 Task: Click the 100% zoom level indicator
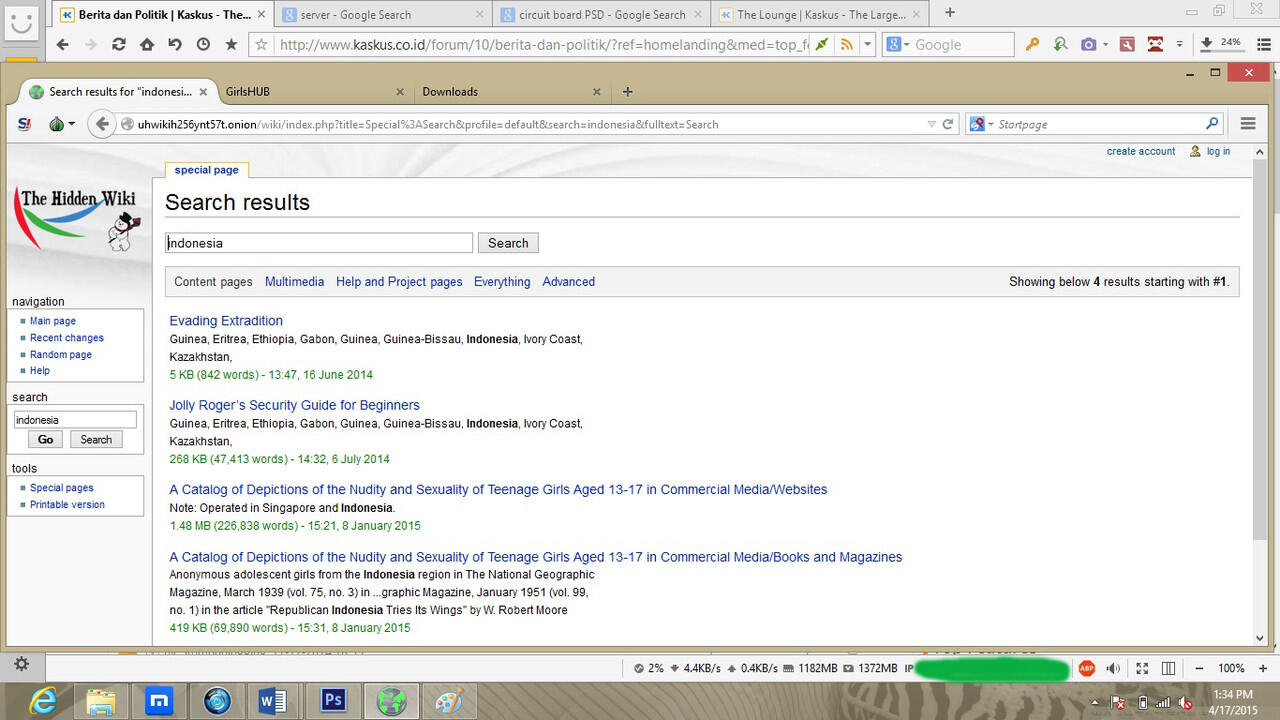click(1231, 668)
